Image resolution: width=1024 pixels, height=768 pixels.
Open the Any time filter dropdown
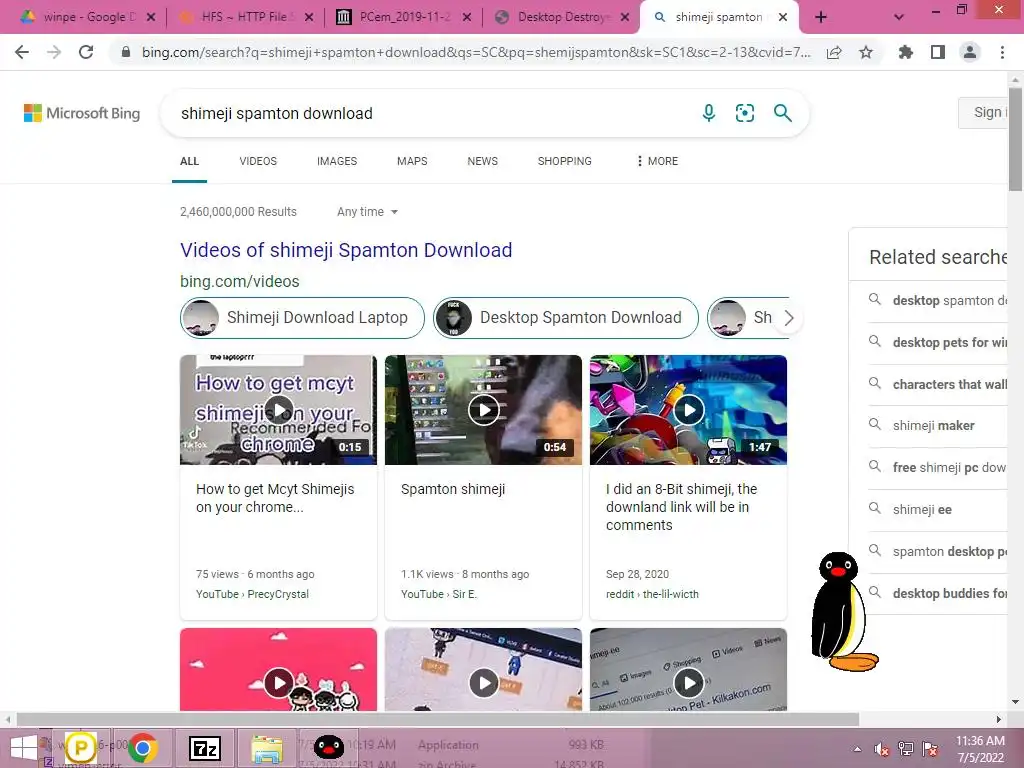coord(367,212)
